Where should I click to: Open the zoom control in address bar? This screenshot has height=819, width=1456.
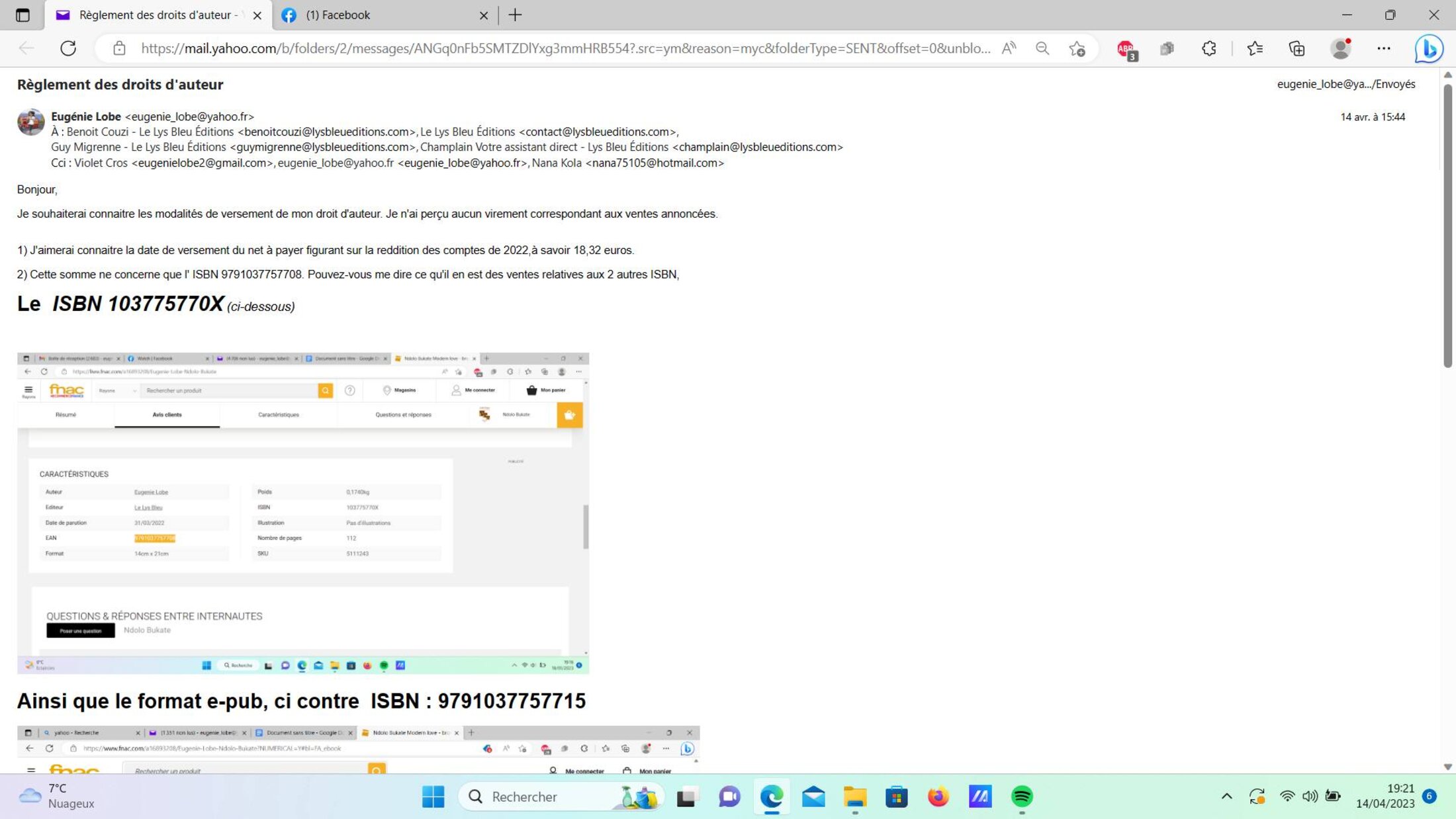[1042, 48]
